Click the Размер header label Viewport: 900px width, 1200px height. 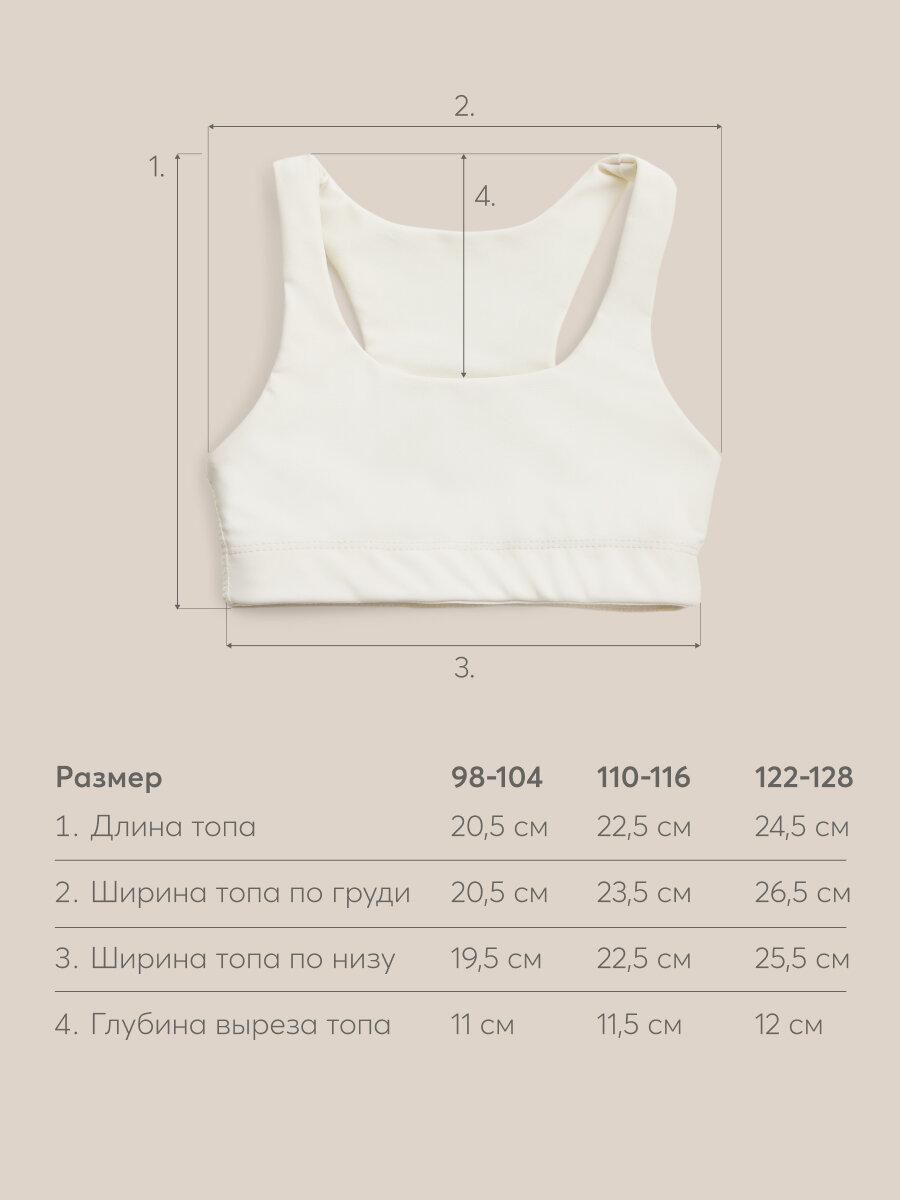pyautogui.click(x=108, y=779)
